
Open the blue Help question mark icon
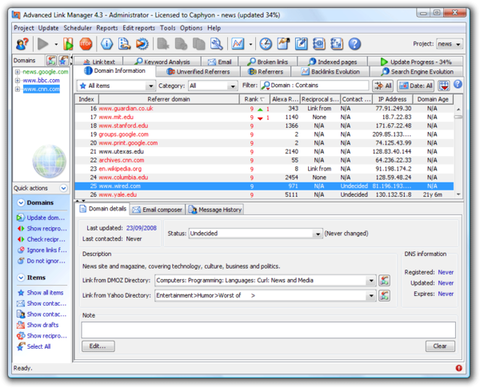(355, 44)
